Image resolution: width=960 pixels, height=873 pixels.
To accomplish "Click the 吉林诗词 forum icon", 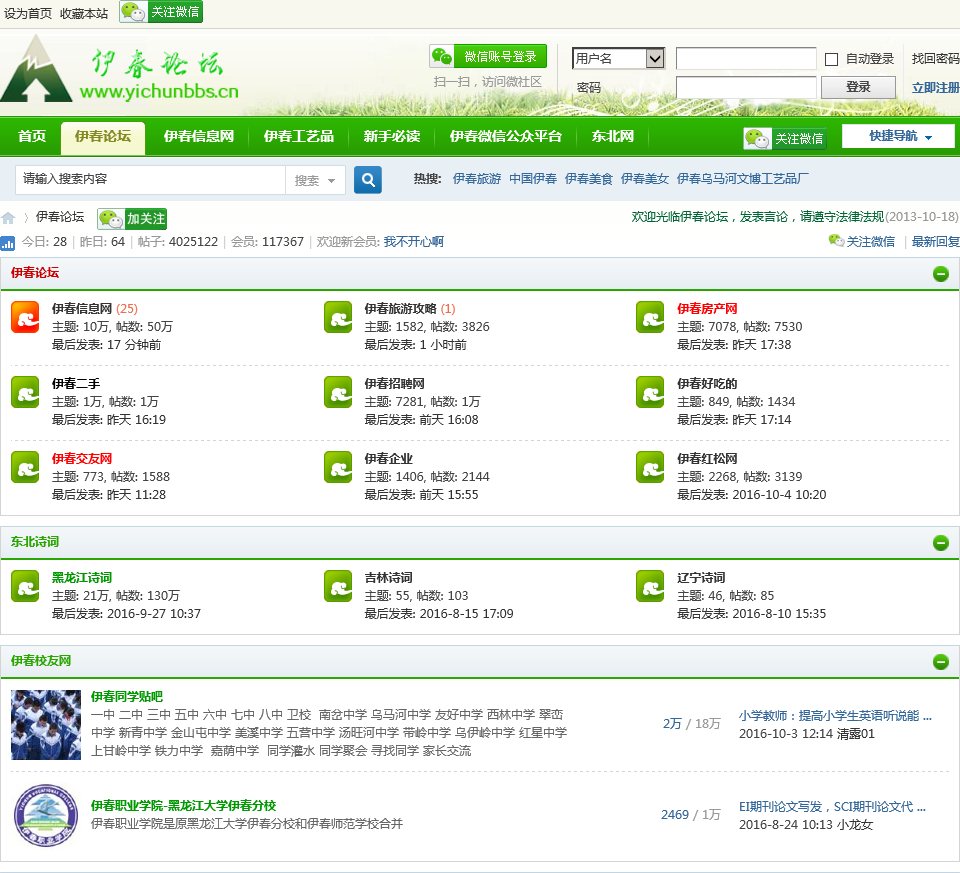I will tap(338, 586).
